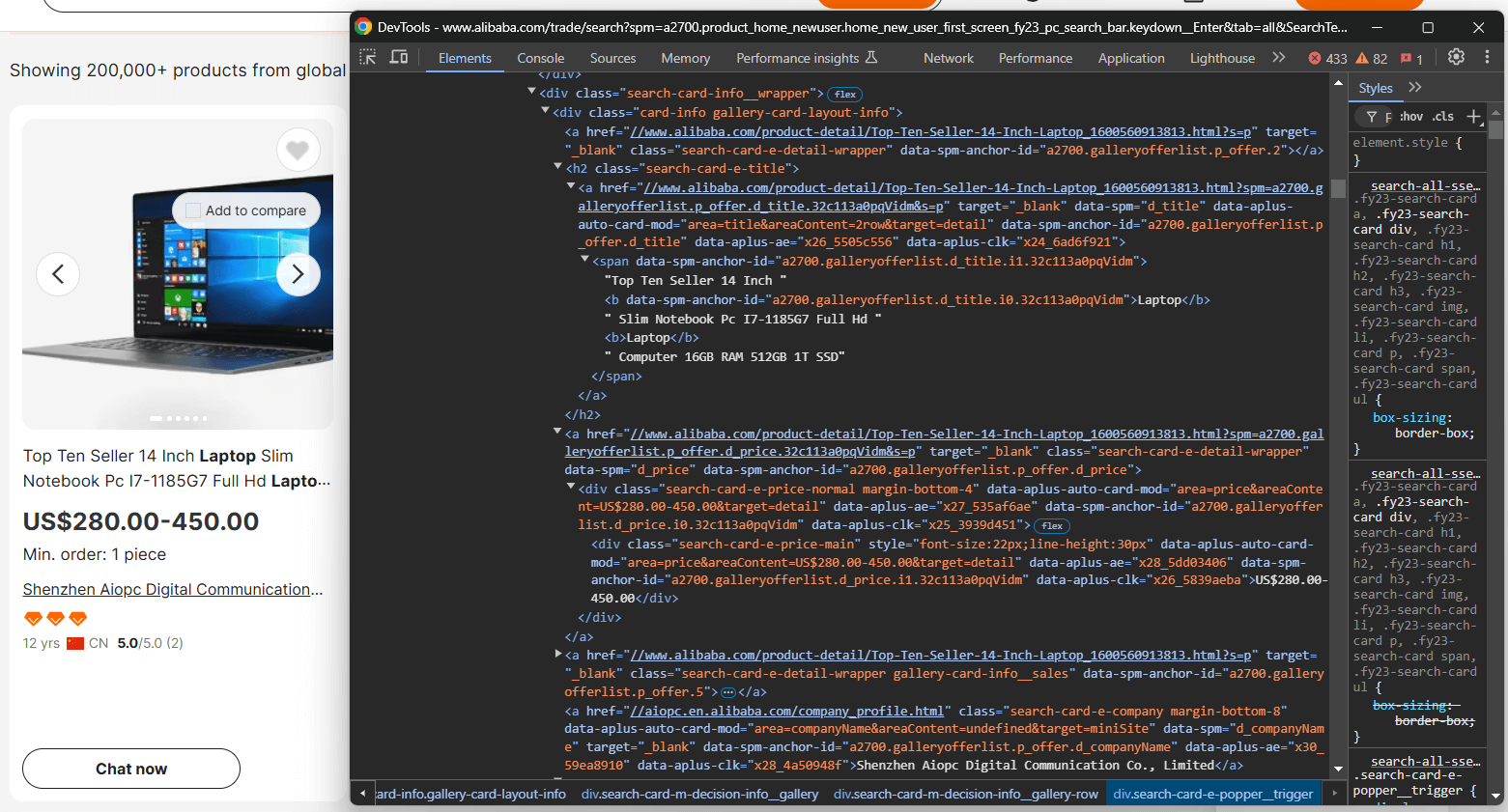Click the Chat now button
The image size is (1508, 812).
coord(130,769)
